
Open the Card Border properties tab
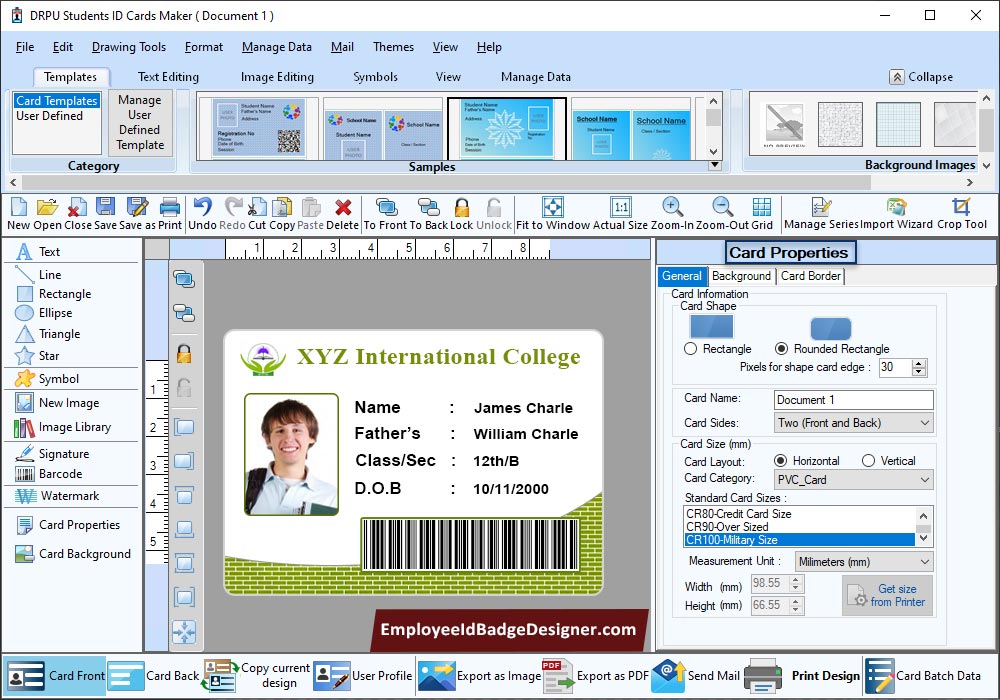(x=811, y=276)
